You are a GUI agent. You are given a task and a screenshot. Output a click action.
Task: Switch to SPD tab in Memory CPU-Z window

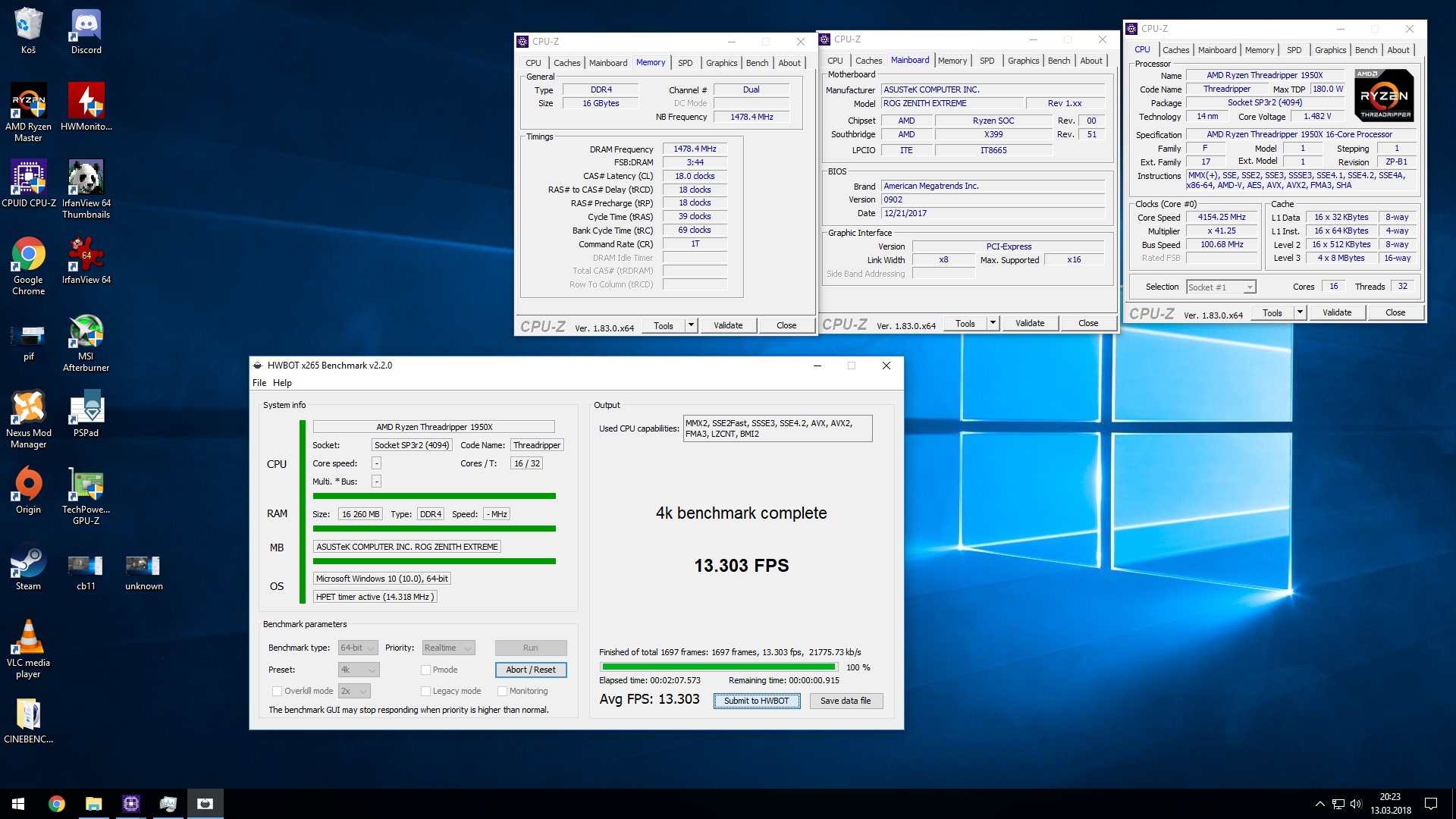tap(685, 63)
